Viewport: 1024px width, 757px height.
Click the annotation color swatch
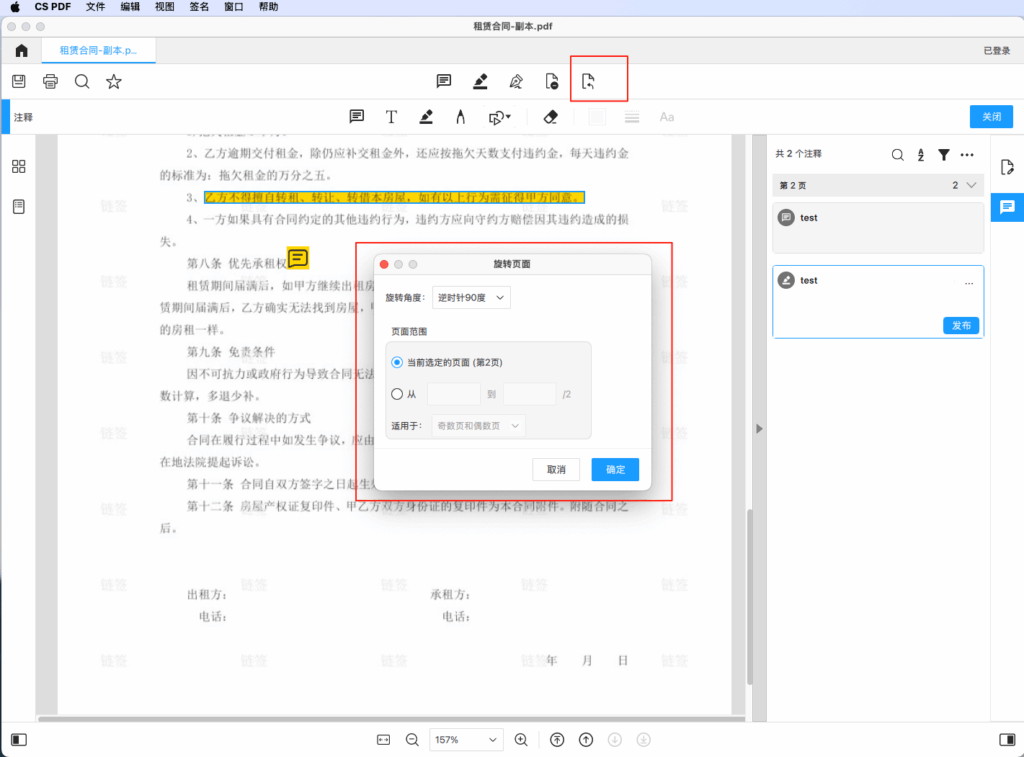[x=597, y=117]
